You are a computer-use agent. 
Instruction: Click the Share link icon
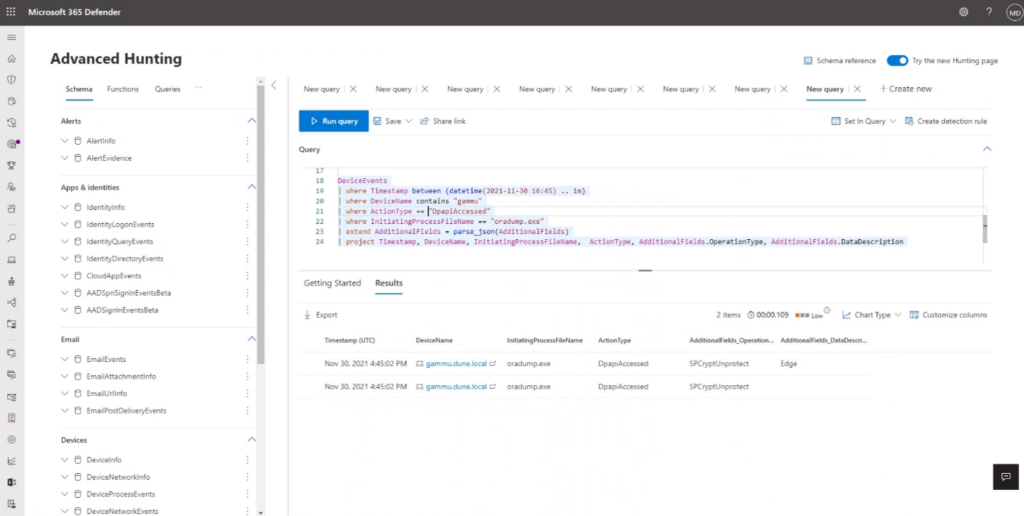[x=424, y=121]
